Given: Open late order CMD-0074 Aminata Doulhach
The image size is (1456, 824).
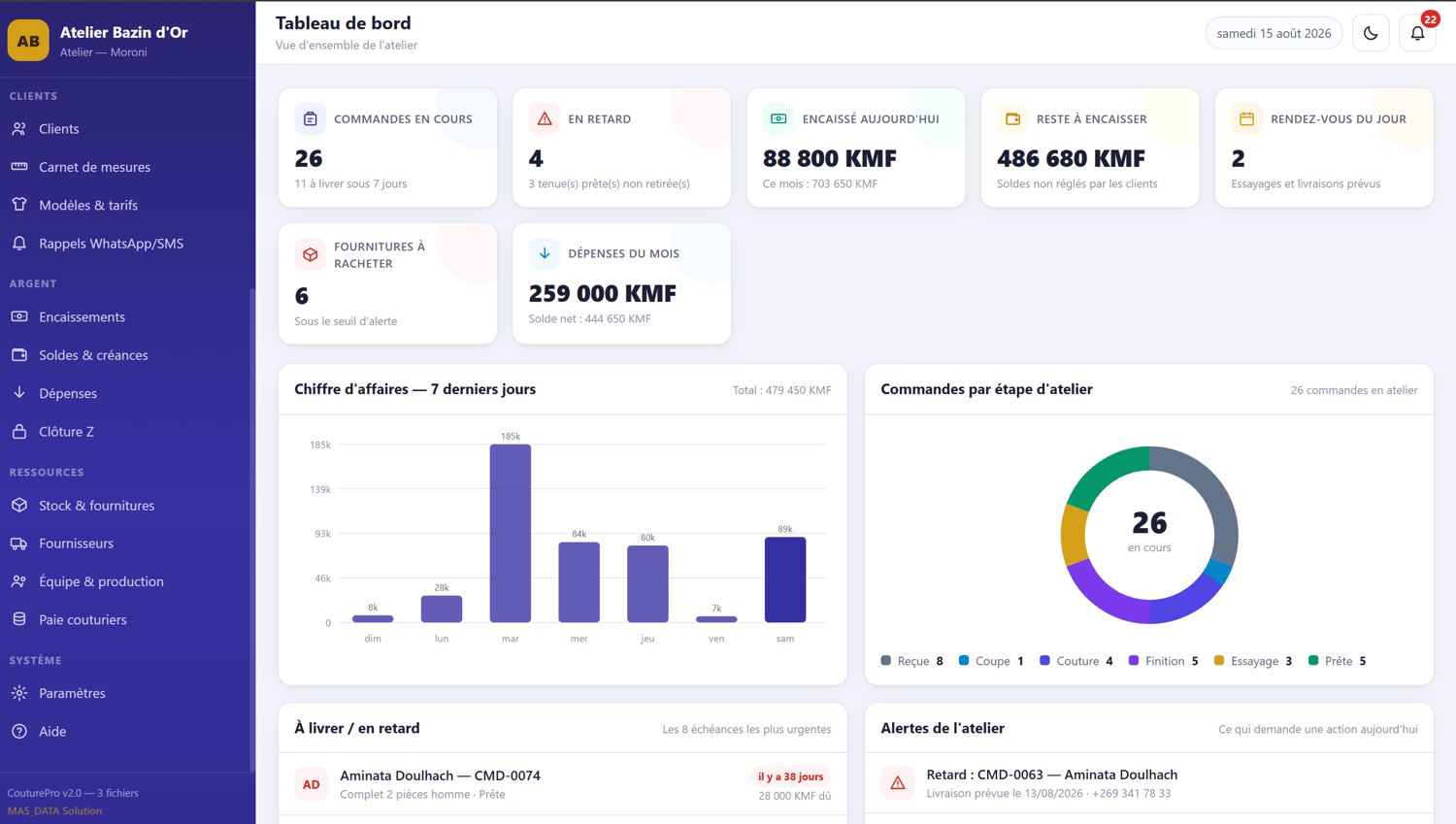Looking at the screenshot, I should click(x=563, y=783).
